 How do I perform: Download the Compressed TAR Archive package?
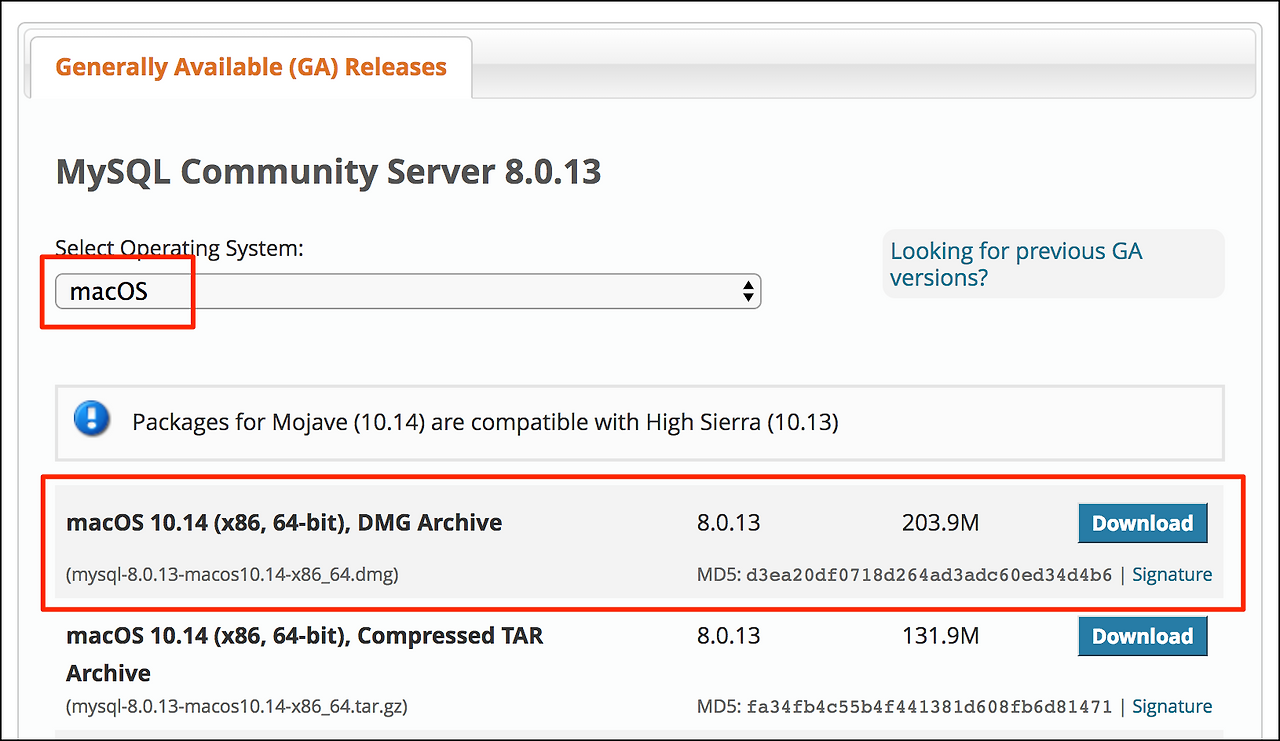click(1142, 635)
